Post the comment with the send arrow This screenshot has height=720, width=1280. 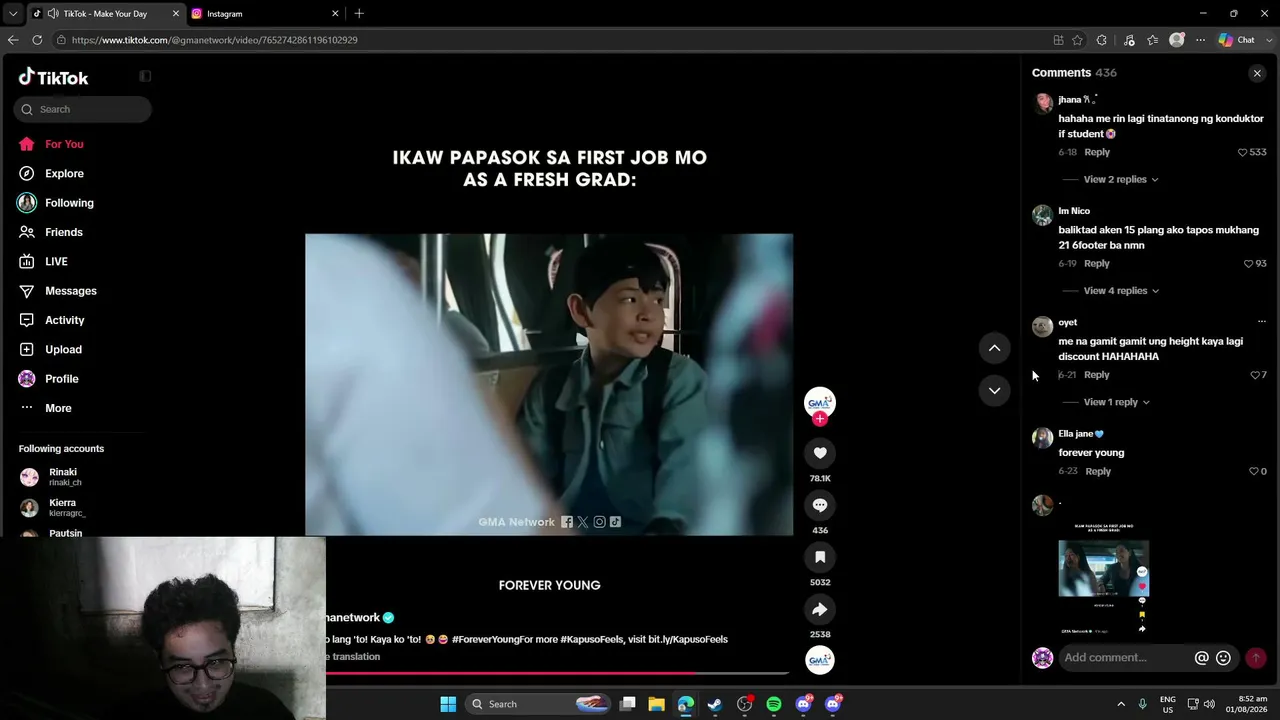(1256, 658)
